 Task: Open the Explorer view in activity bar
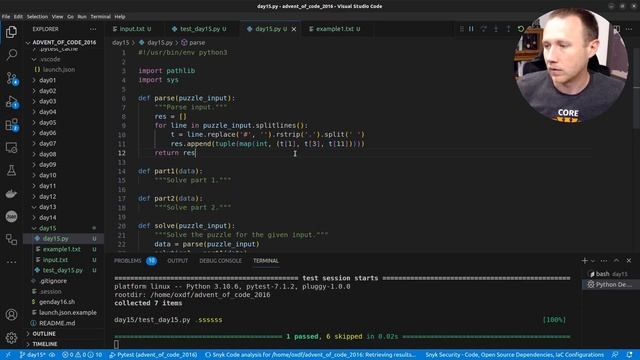click(11, 31)
